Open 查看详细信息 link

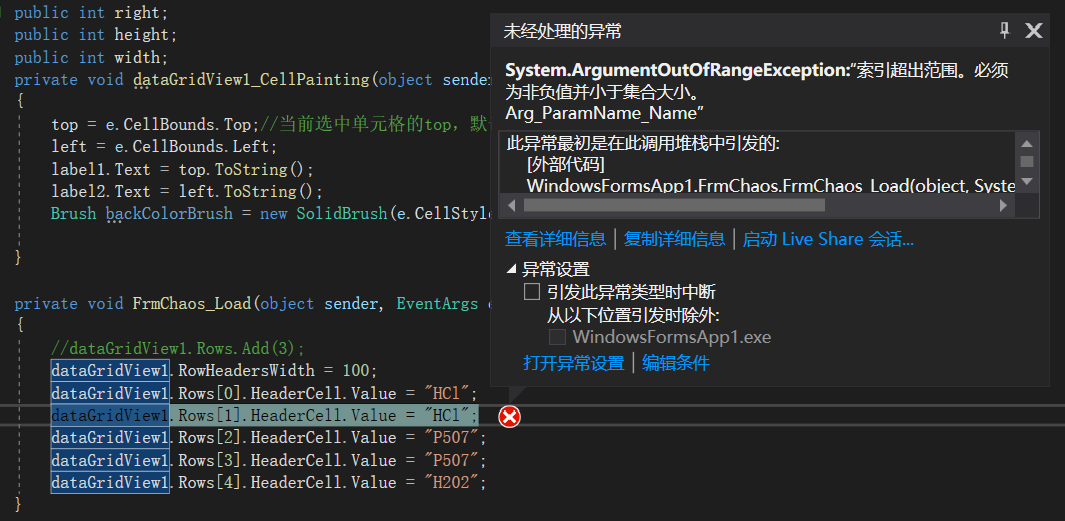(555, 238)
